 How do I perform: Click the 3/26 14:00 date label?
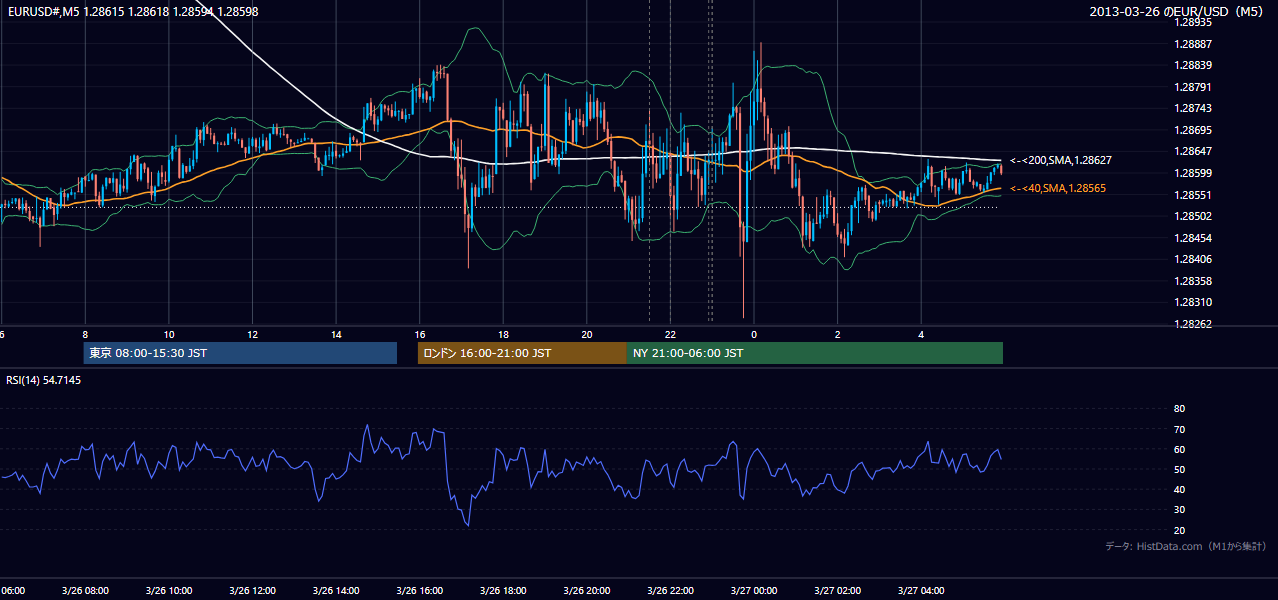tap(336, 591)
